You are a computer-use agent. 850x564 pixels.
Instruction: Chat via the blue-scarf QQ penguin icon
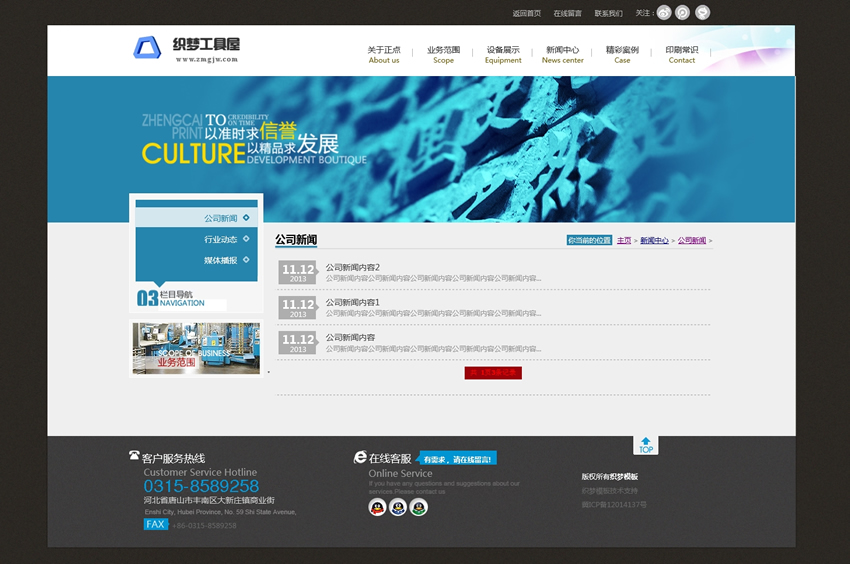pos(398,508)
